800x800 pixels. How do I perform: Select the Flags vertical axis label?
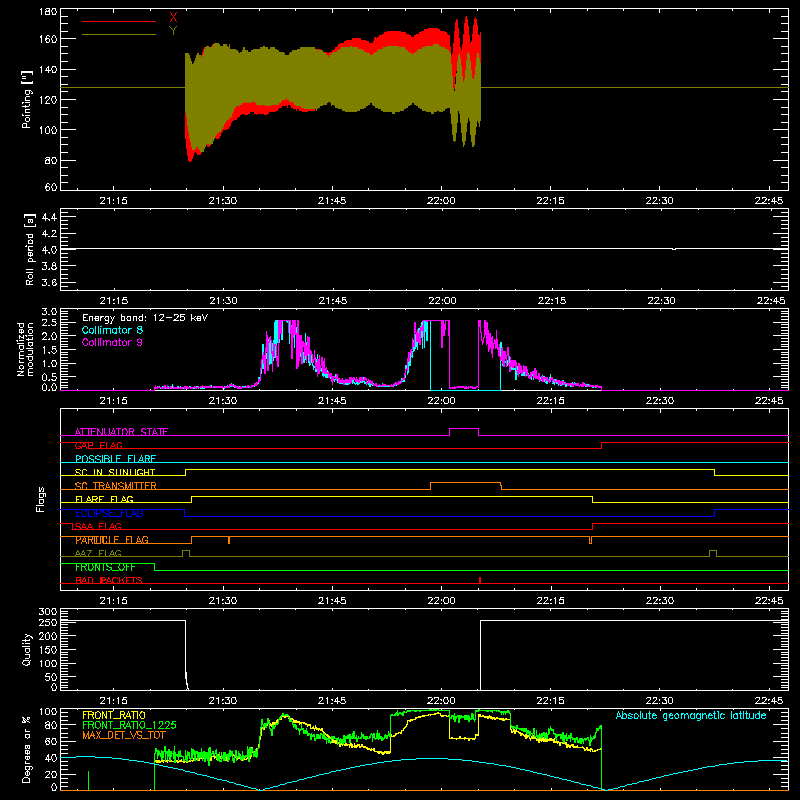pyautogui.click(x=41, y=499)
